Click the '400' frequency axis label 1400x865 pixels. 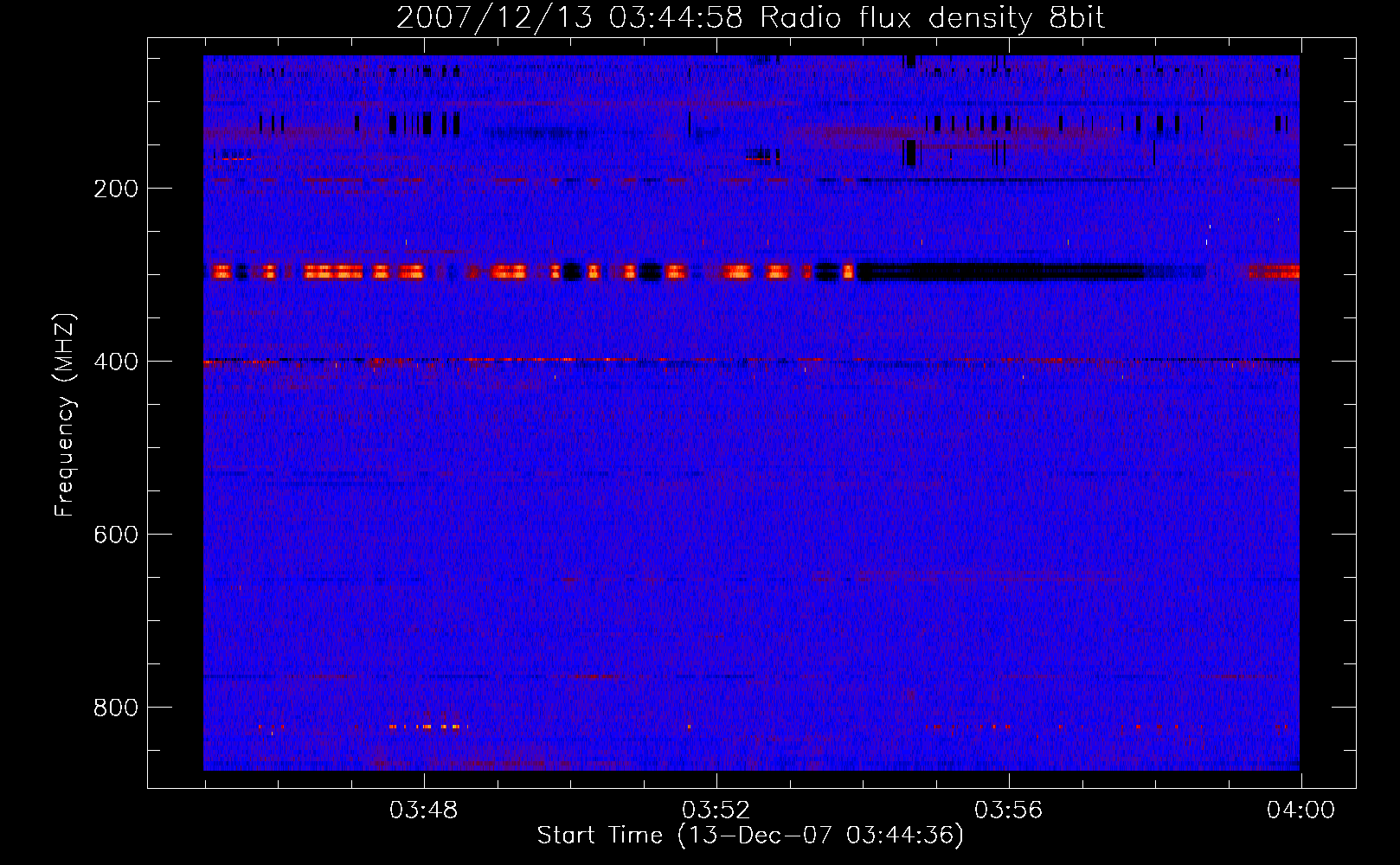coord(116,362)
